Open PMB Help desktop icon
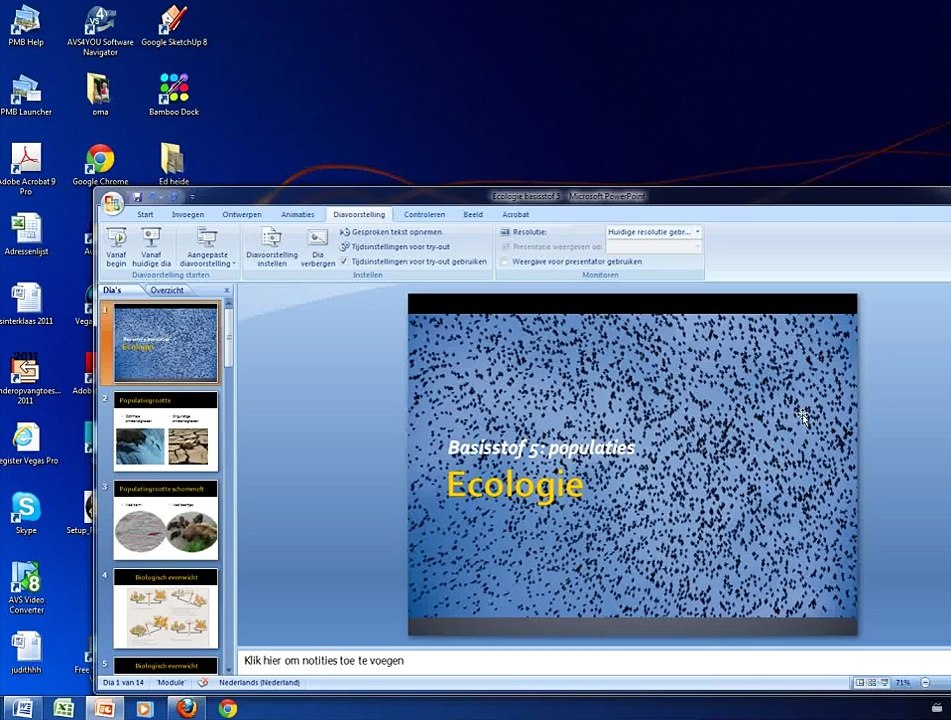The image size is (951, 720). pyautogui.click(x=26, y=25)
